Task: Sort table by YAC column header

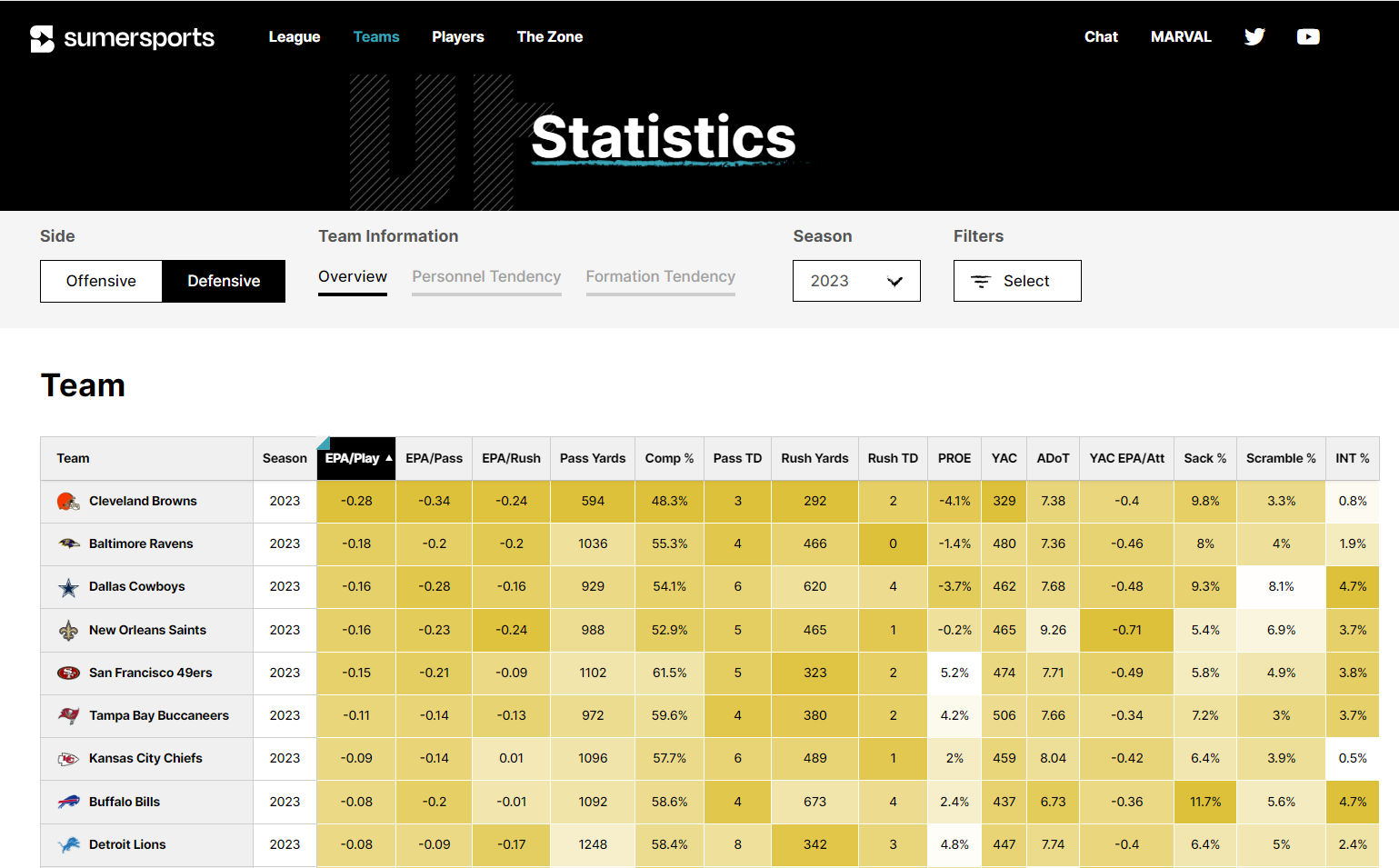Action: pos(1004,458)
